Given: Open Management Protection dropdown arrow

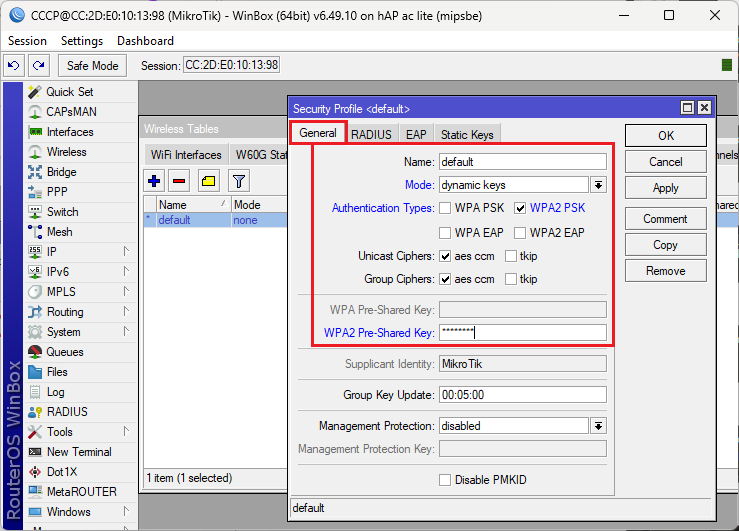Looking at the screenshot, I should pyautogui.click(x=598, y=426).
